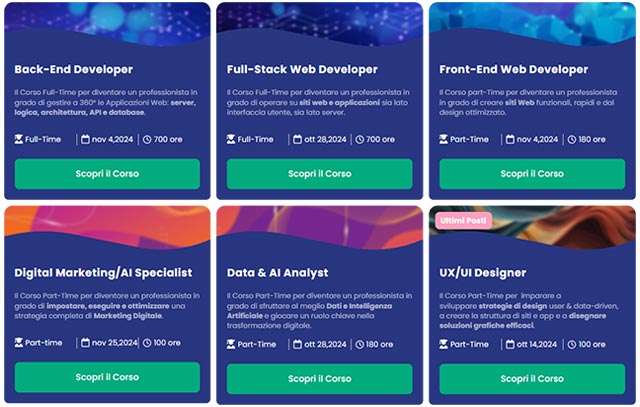The height and width of the screenshot is (407, 640).
Task: Click the clock icon beside 180 ore on Front-End card
Action: [573, 140]
